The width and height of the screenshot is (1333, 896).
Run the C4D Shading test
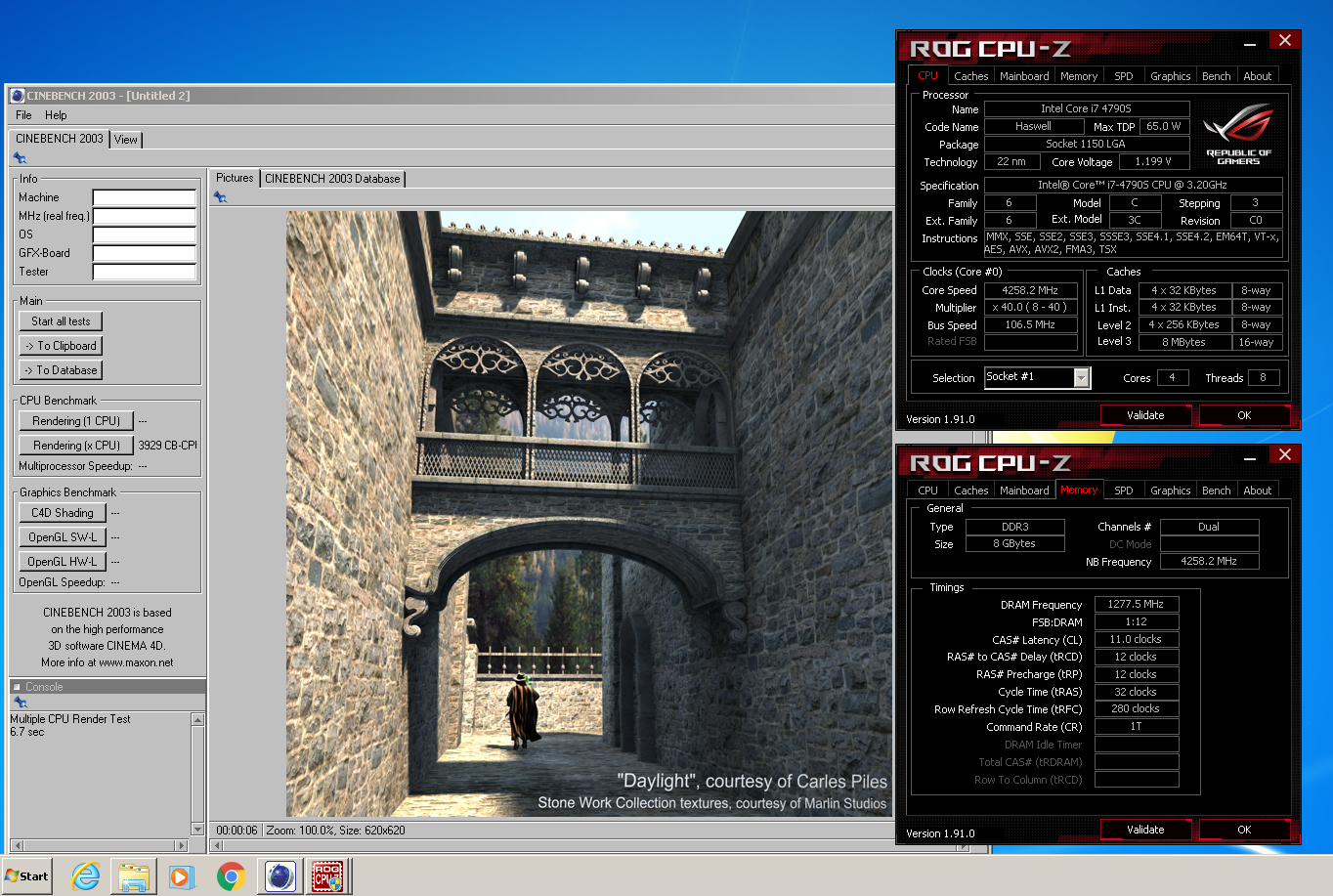pyautogui.click(x=63, y=513)
